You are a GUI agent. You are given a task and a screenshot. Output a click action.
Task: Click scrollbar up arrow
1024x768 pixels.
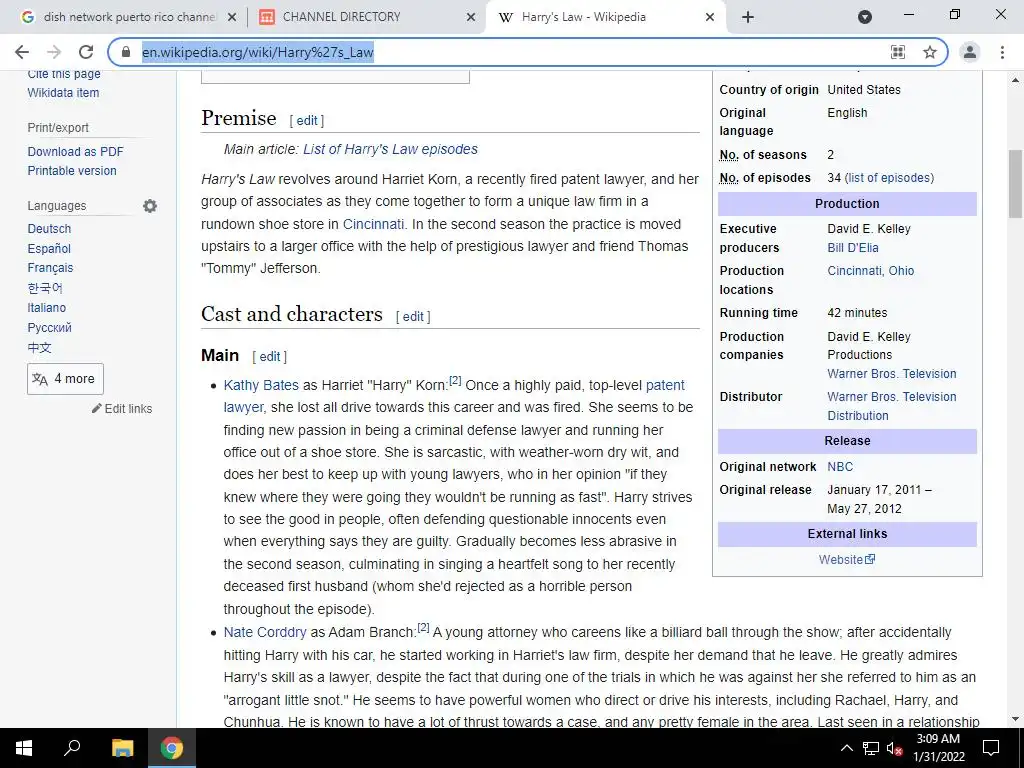[x=1015, y=80]
